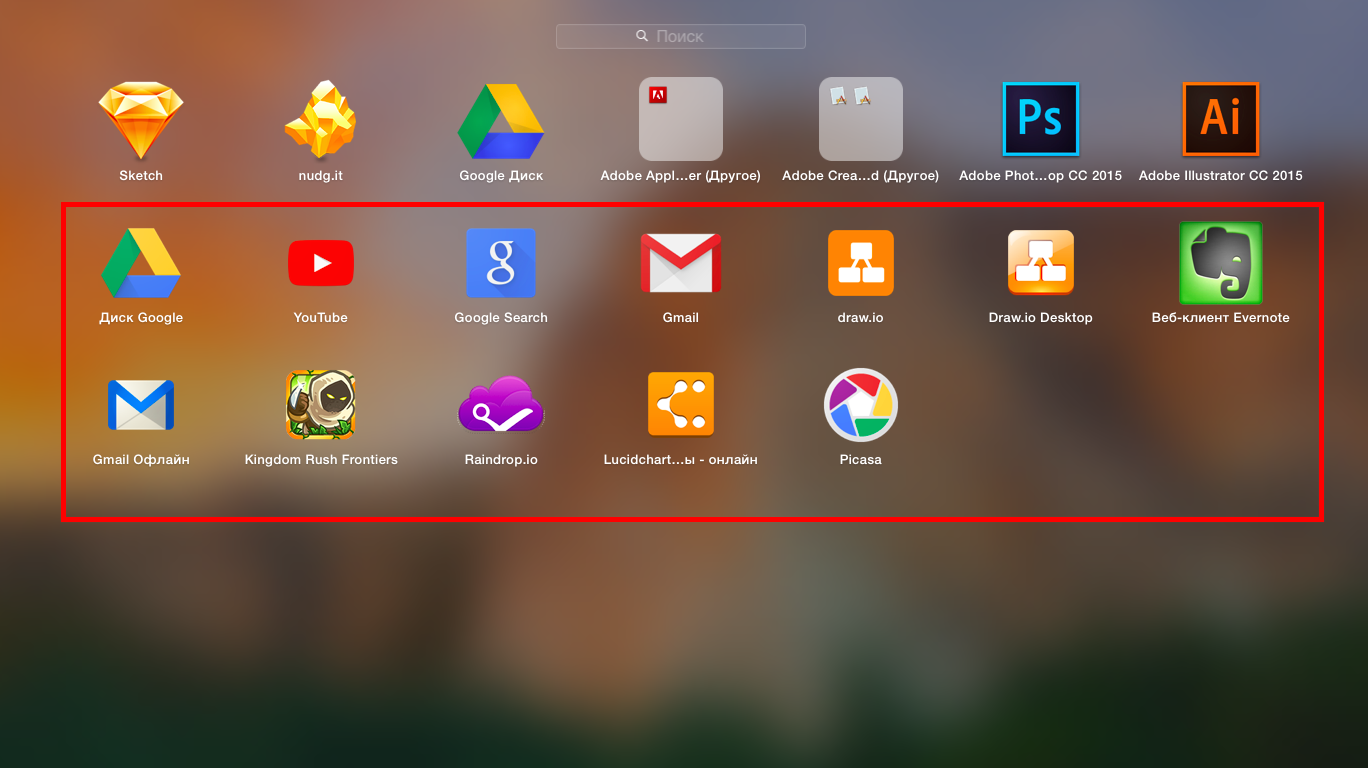
Task: Open the Google Диск app
Action: coord(501,121)
